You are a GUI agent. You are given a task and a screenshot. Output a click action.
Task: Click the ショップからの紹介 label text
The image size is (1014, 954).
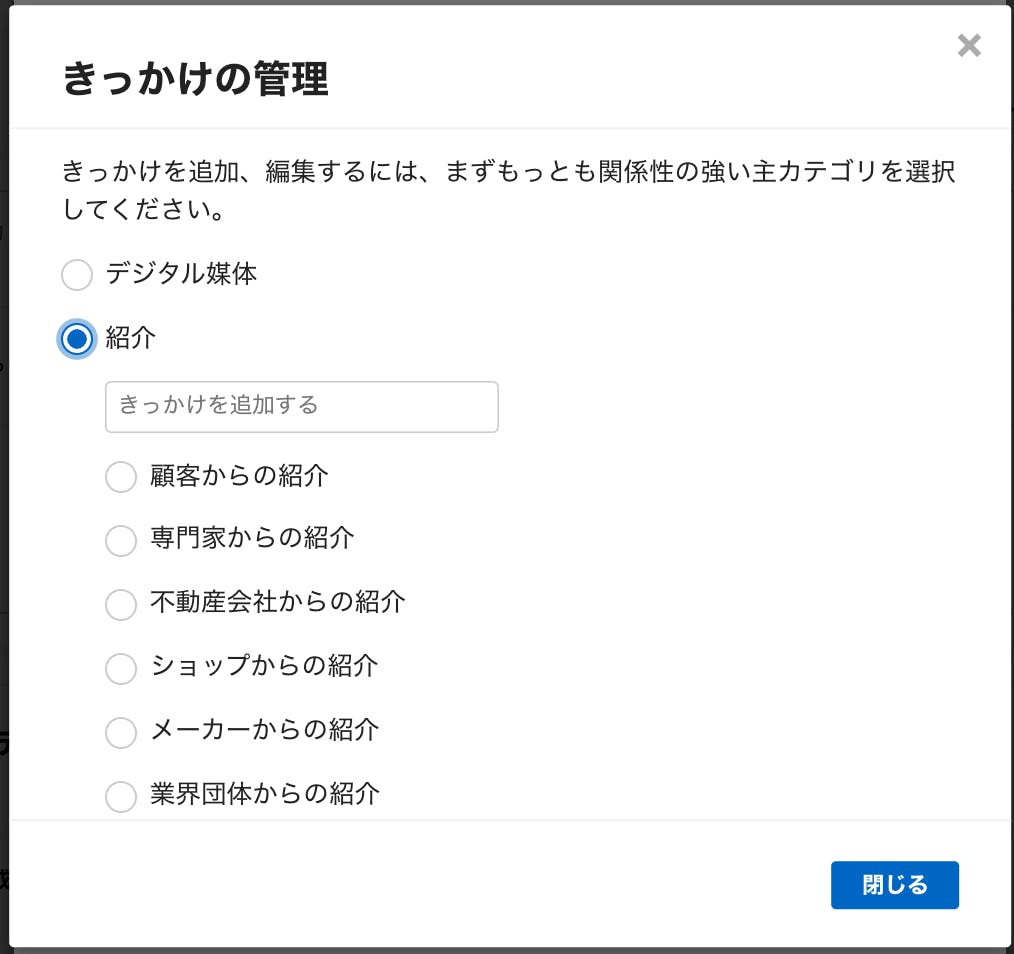point(264,666)
